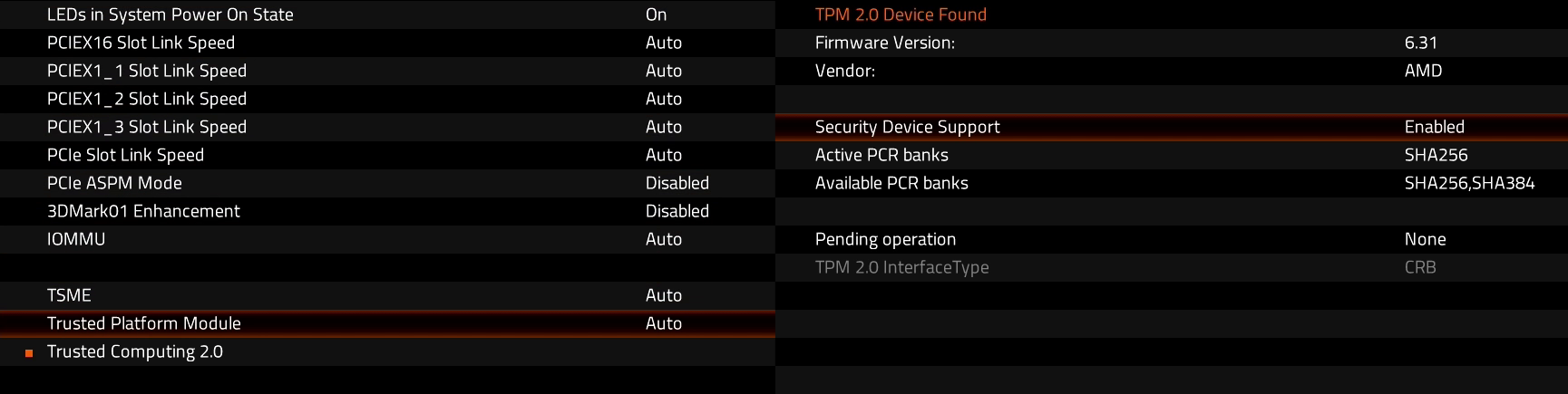Open the Trusted Computing 2.0 submenu
Screen dimensions: 1568x394
point(135,351)
